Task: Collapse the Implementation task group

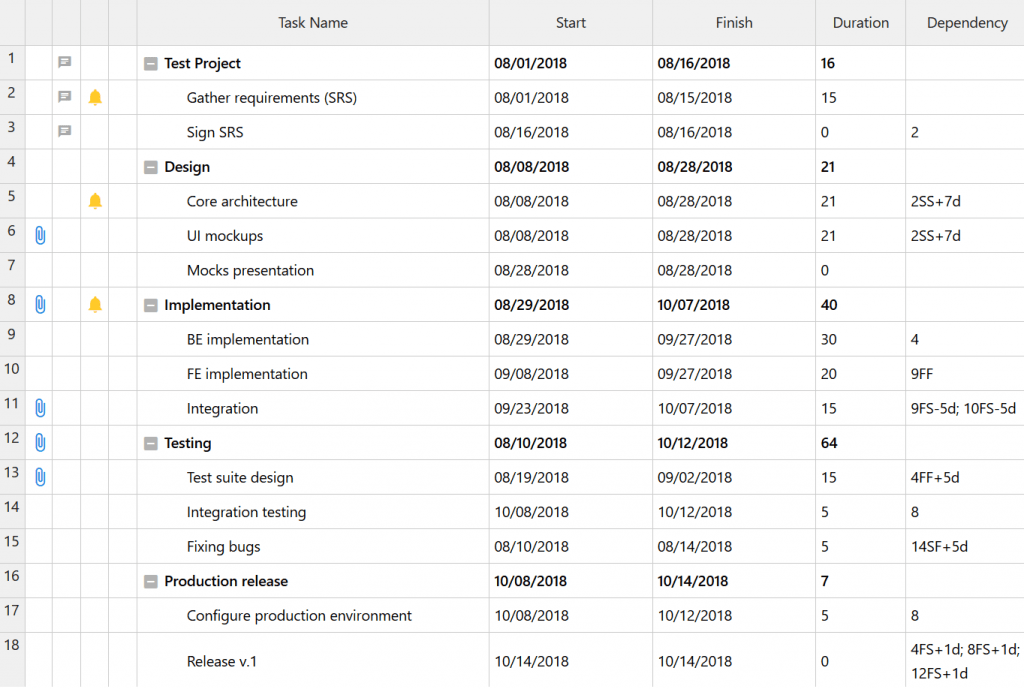Action: 151,305
